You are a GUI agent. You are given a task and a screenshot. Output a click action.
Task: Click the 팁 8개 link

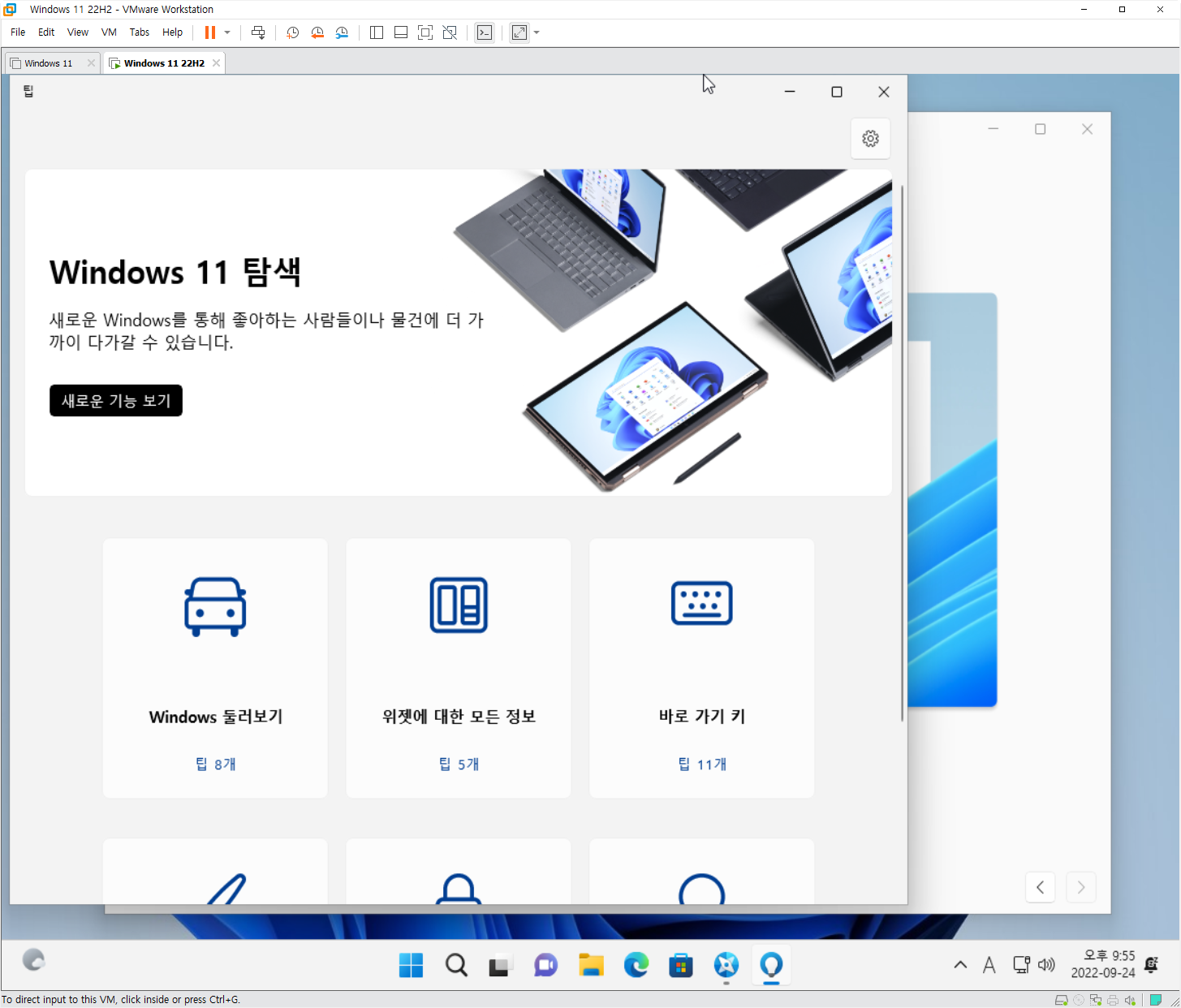pos(216,765)
